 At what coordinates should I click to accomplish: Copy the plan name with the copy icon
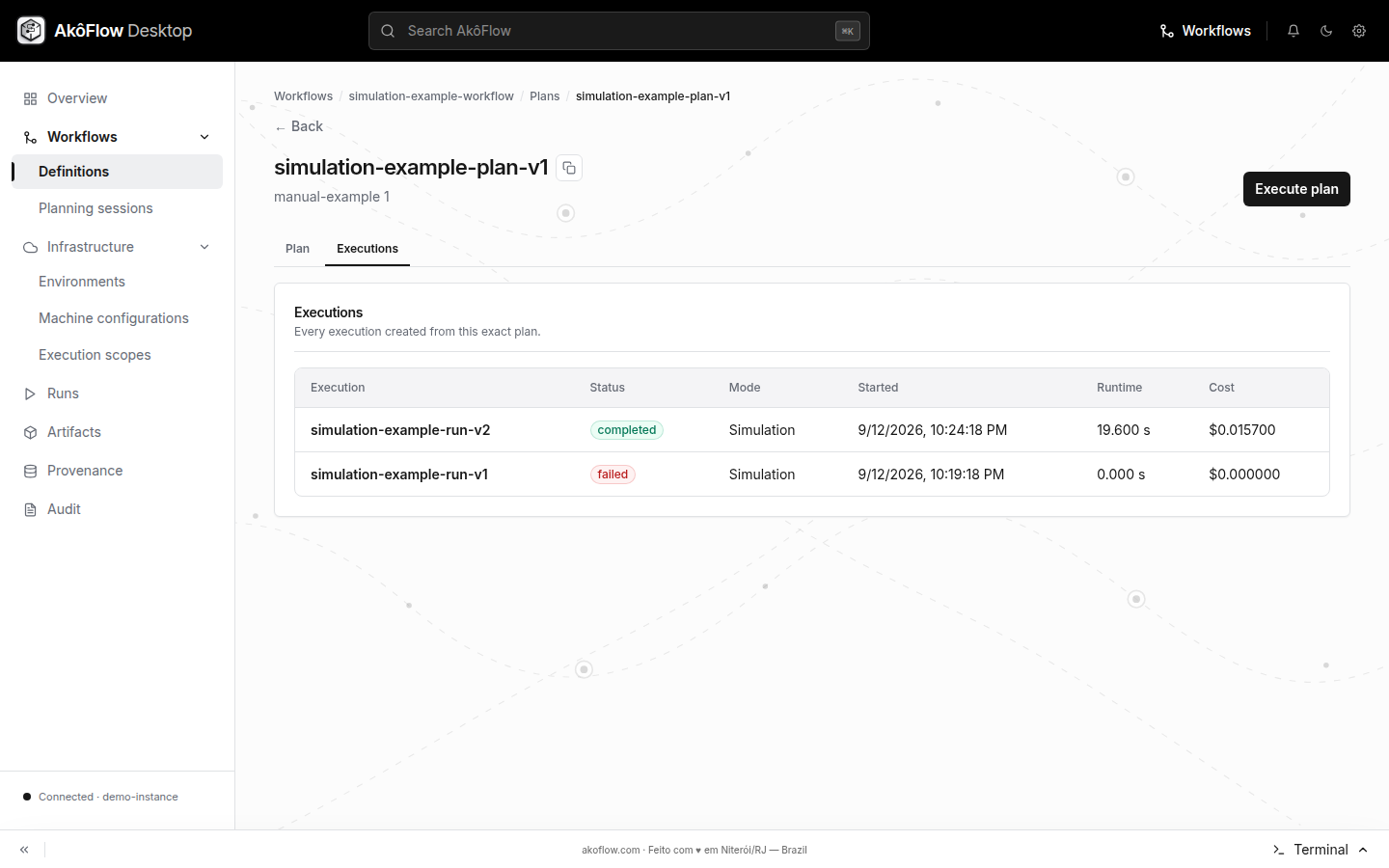[x=569, y=168]
